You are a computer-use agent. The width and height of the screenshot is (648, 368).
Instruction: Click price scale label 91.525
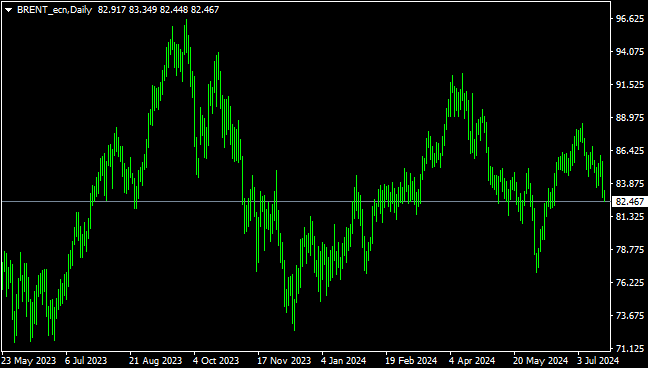[x=630, y=84]
